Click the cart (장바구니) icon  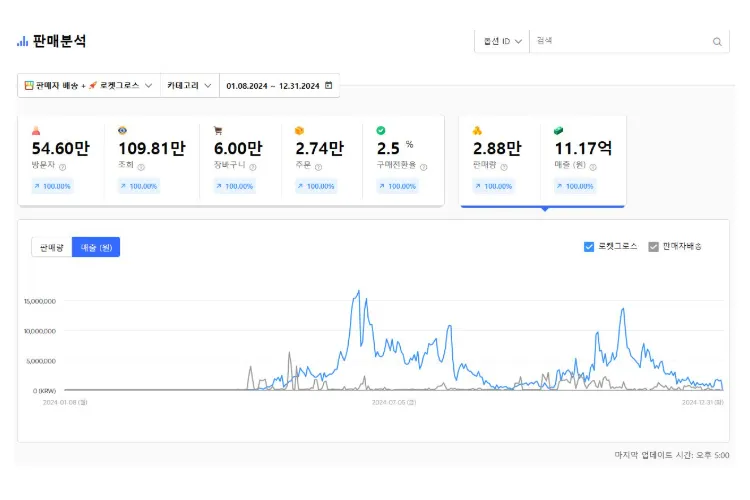(x=218, y=130)
